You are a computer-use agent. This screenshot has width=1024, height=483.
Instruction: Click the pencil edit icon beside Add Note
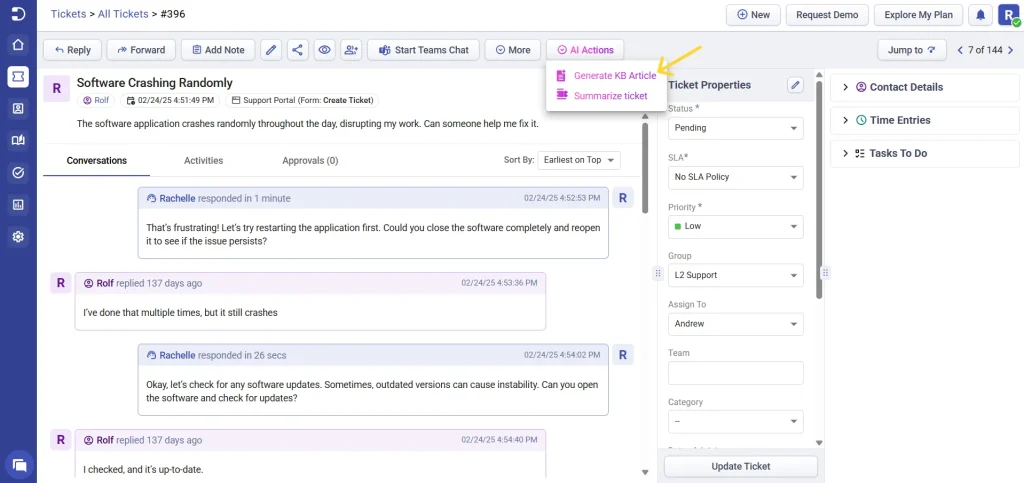[x=271, y=50]
